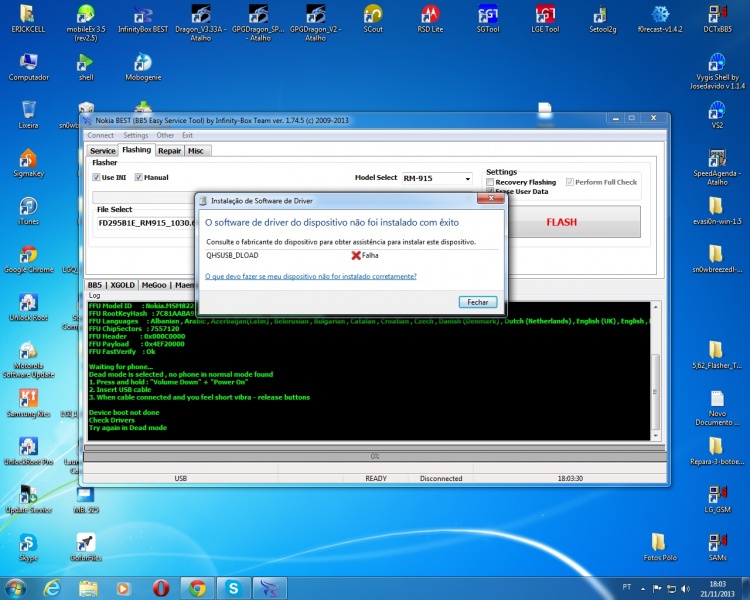Screen dimensions: 750x600
Task: Open the Windows Start menu
Action: 15,588
